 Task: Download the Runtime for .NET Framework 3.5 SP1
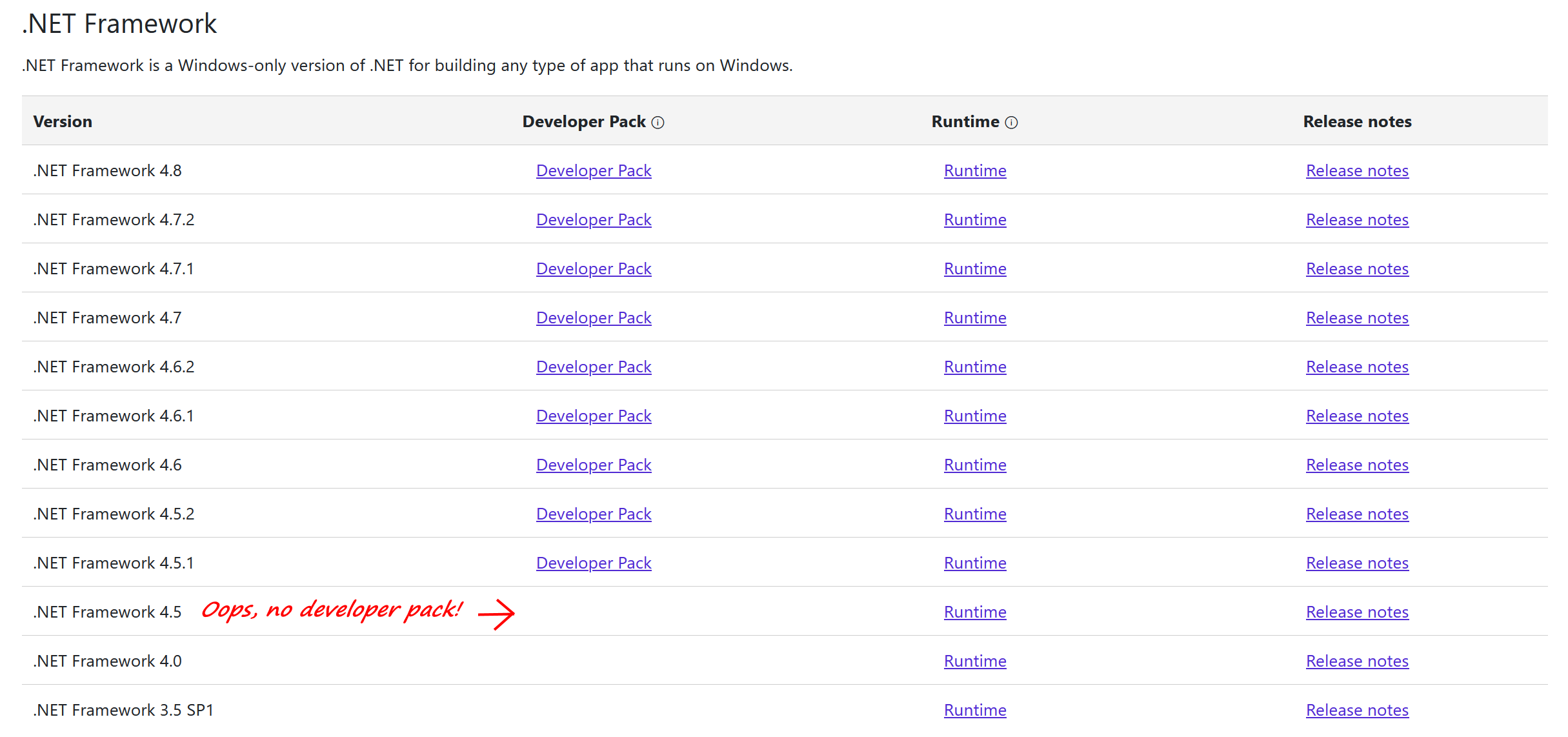tap(975, 710)
